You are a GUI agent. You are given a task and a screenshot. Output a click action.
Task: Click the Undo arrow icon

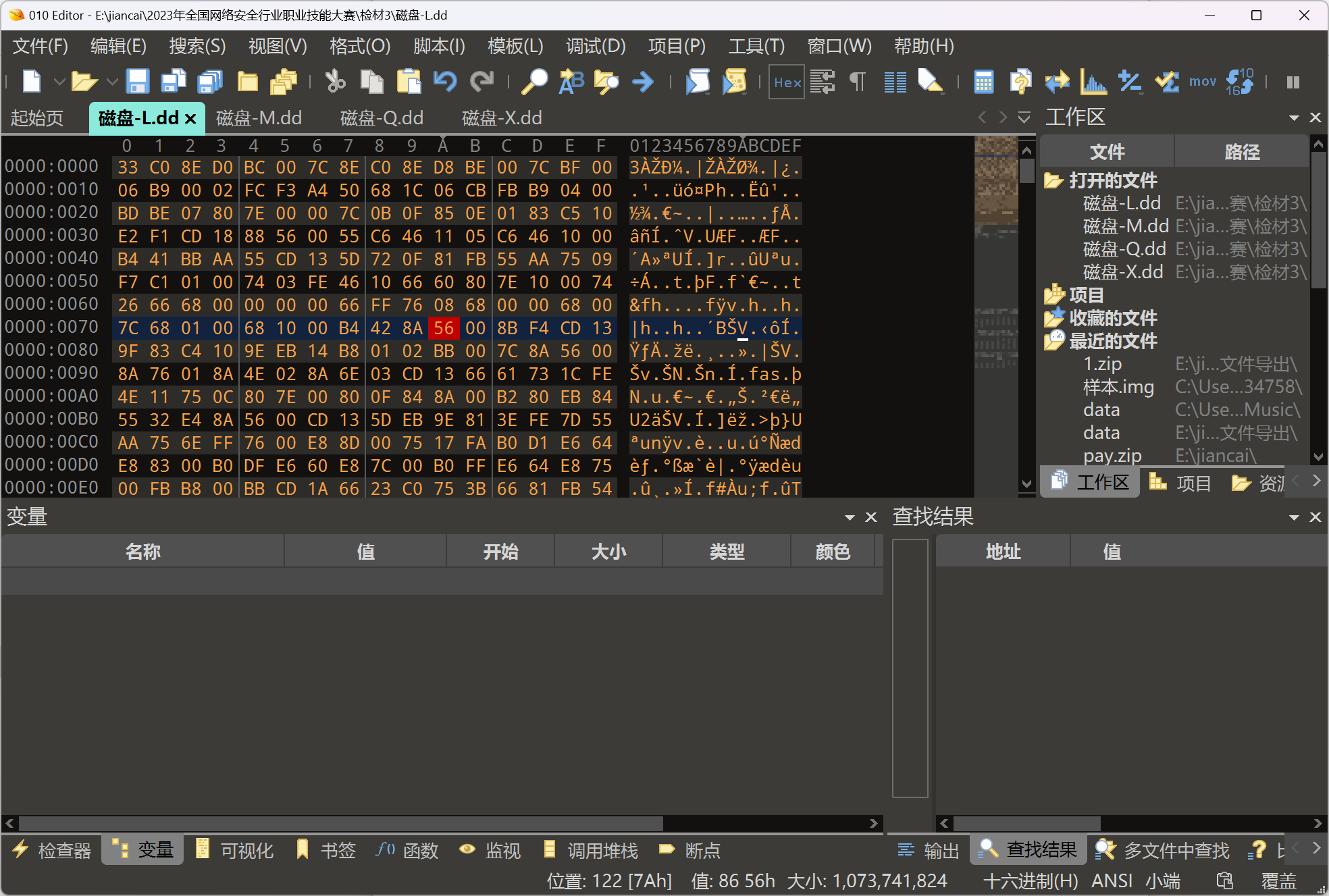tap(445, 82)
